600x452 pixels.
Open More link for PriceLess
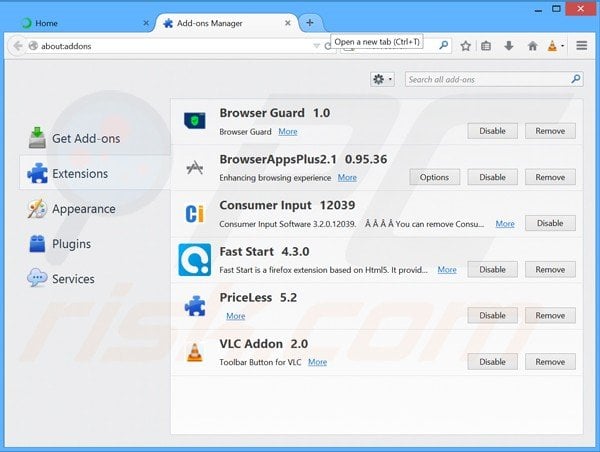[x=236, y=316]
